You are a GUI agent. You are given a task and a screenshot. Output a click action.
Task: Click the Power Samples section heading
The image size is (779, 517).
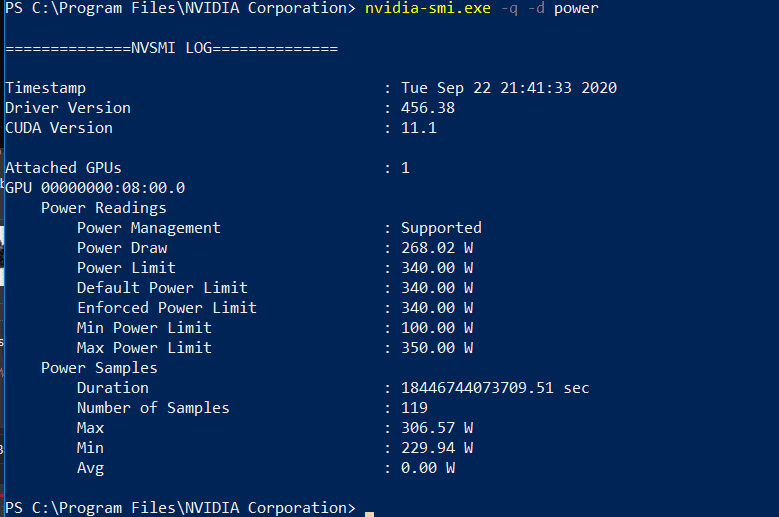pos(99,368)
